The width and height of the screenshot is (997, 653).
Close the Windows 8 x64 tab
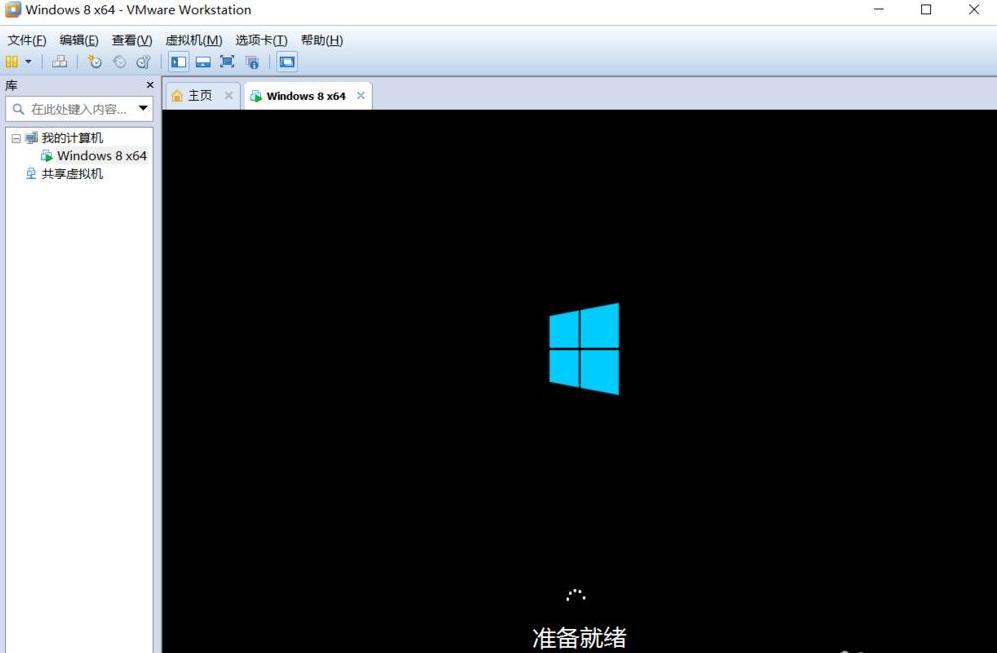[x=361, y=95]
